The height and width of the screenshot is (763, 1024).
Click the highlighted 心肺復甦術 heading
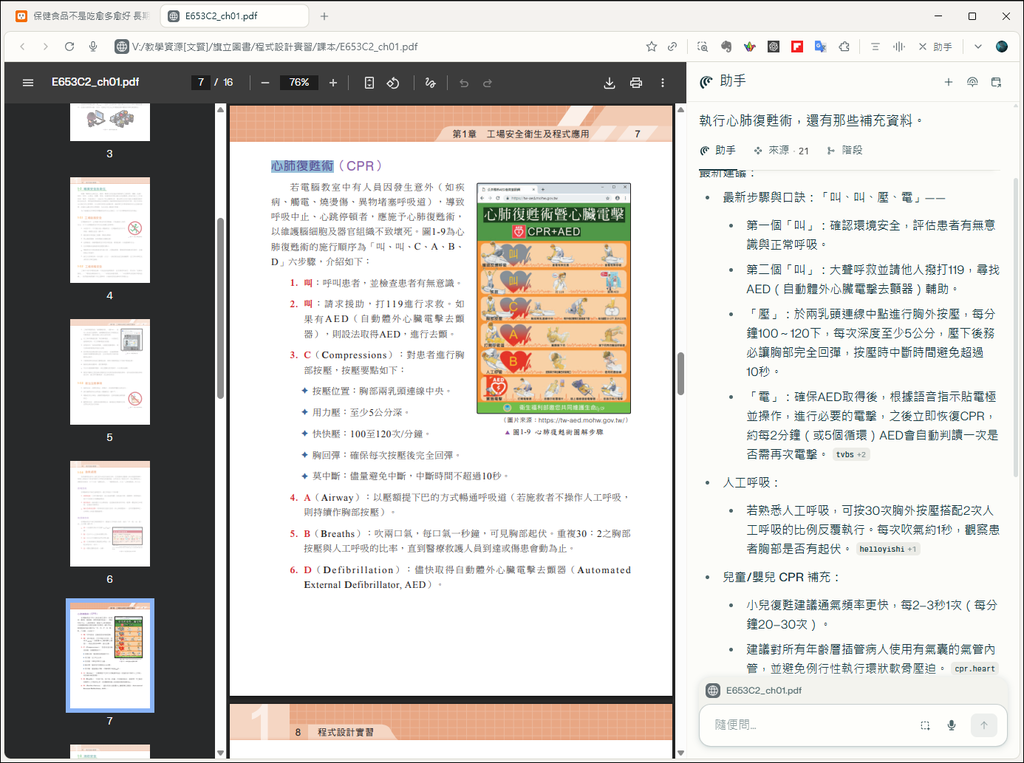pos(302,166)
